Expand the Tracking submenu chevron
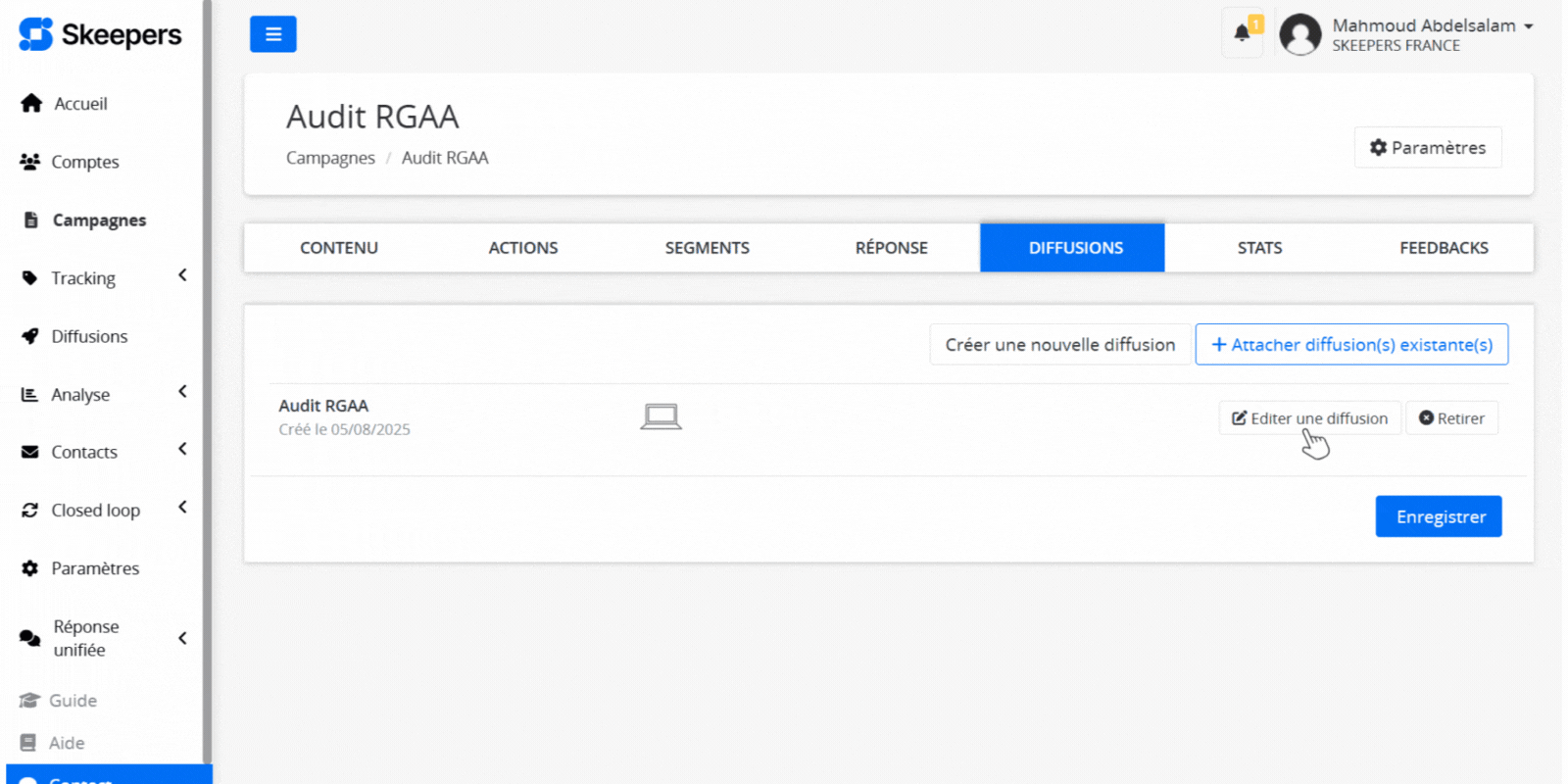1568x784 pixels. [x=182, y=276]
